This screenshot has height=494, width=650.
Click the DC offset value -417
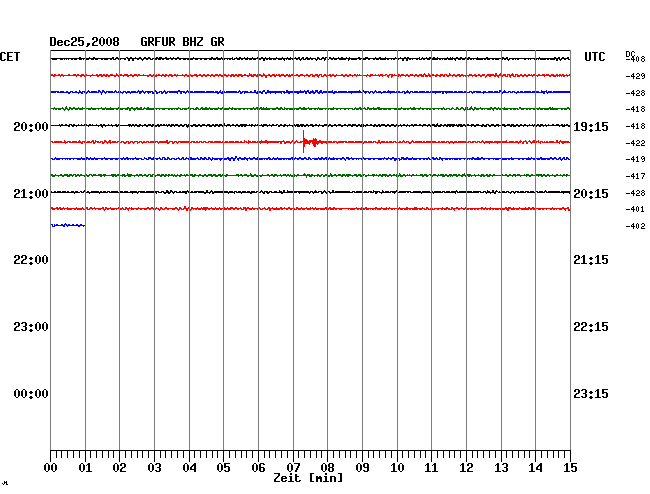635,176
